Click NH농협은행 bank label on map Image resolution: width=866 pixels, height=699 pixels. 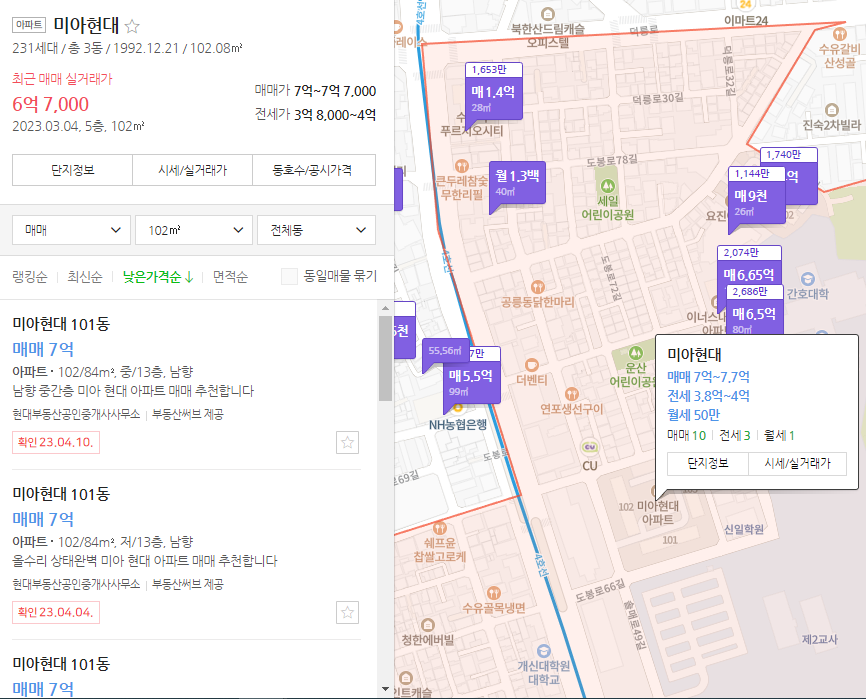458,425
